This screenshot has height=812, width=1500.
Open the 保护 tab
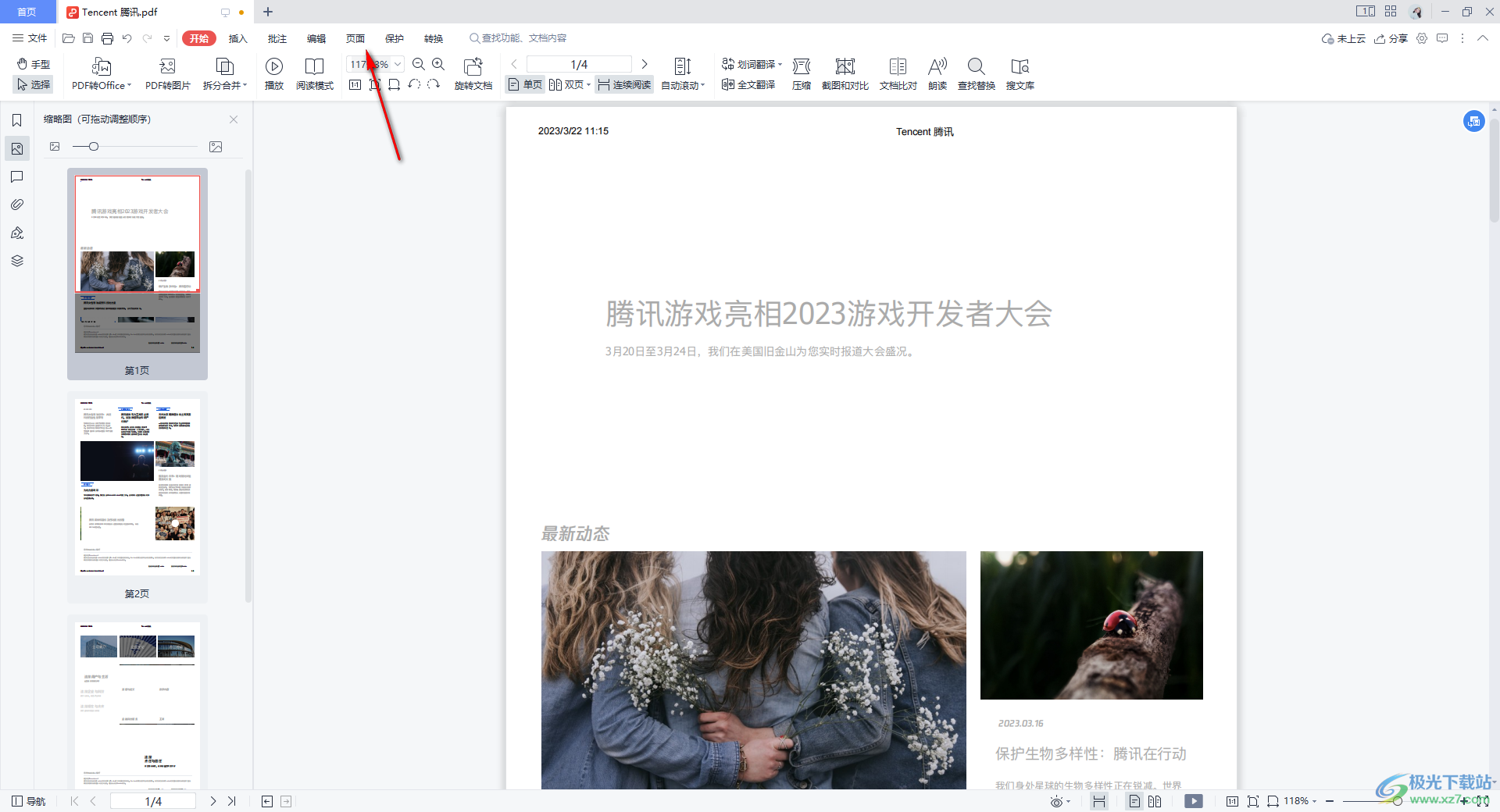[x=395, y=38]
